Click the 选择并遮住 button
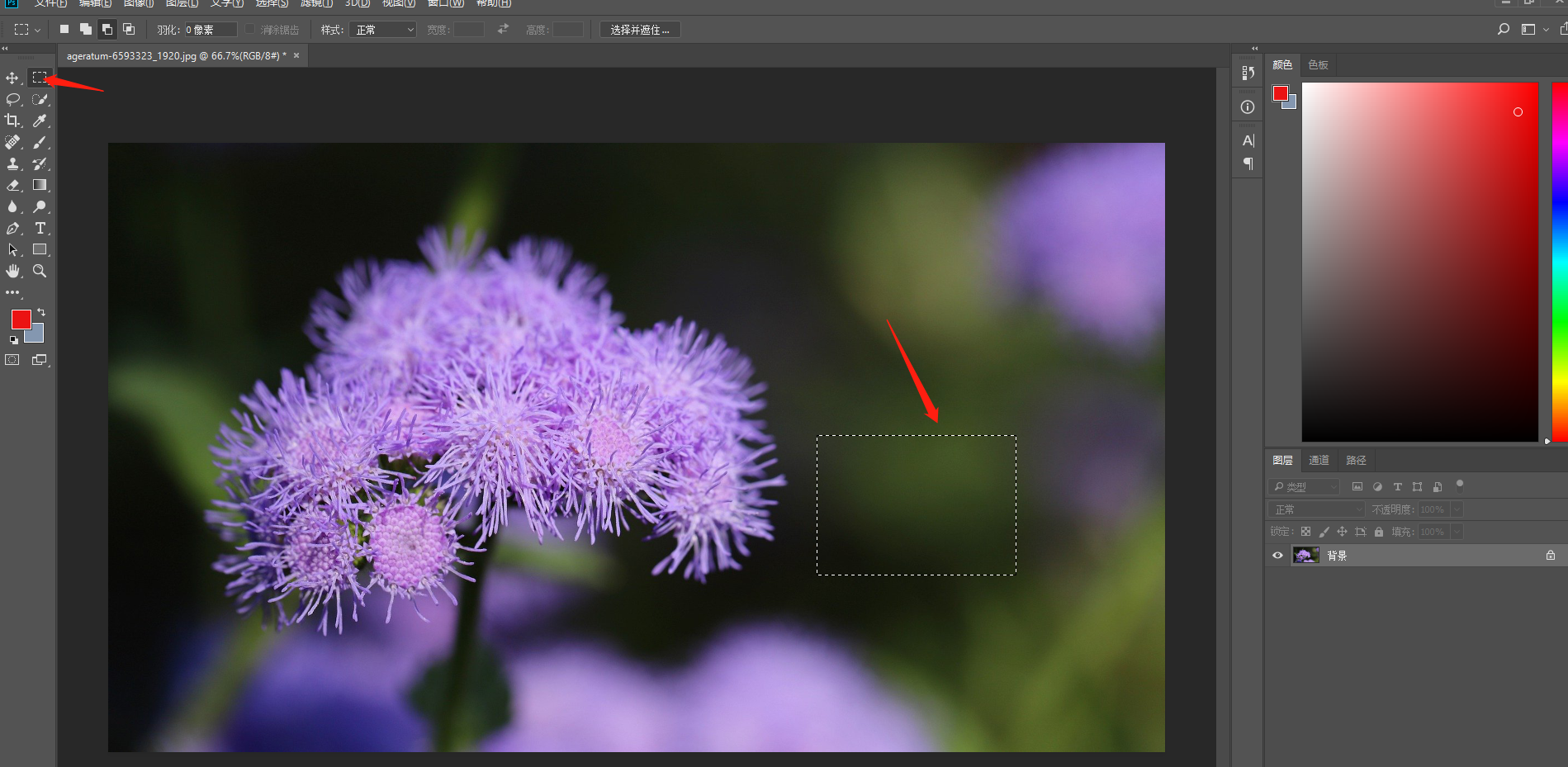This screenshot has height=767, width=1568. pyautogui.click(x=640, y=30)
